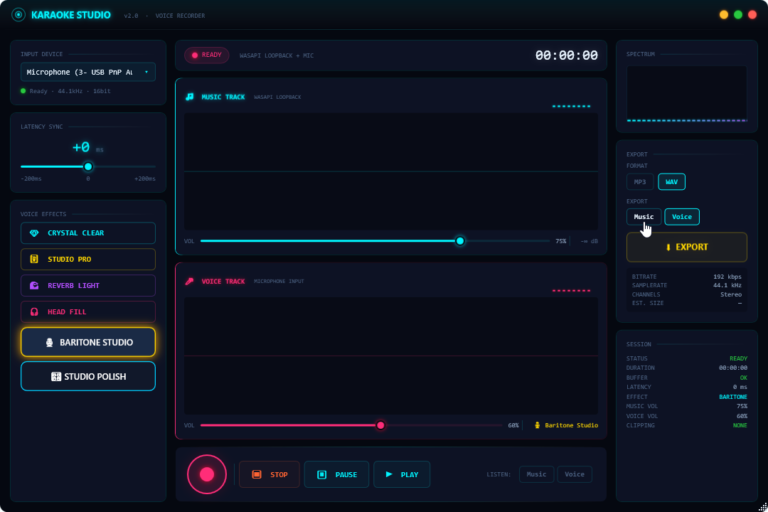Image resolution: width=768 pixels, height=512 pixels.
Task: Select the Studio Polish effect
Action: point(88,376)
